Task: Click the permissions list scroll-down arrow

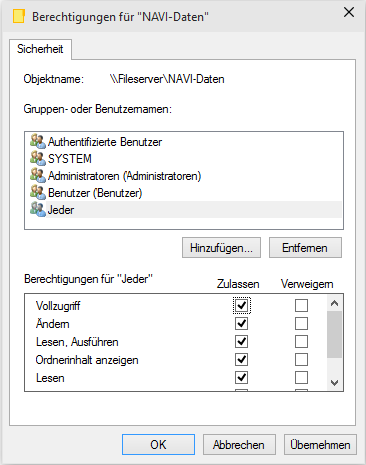Action: point(334,383)
